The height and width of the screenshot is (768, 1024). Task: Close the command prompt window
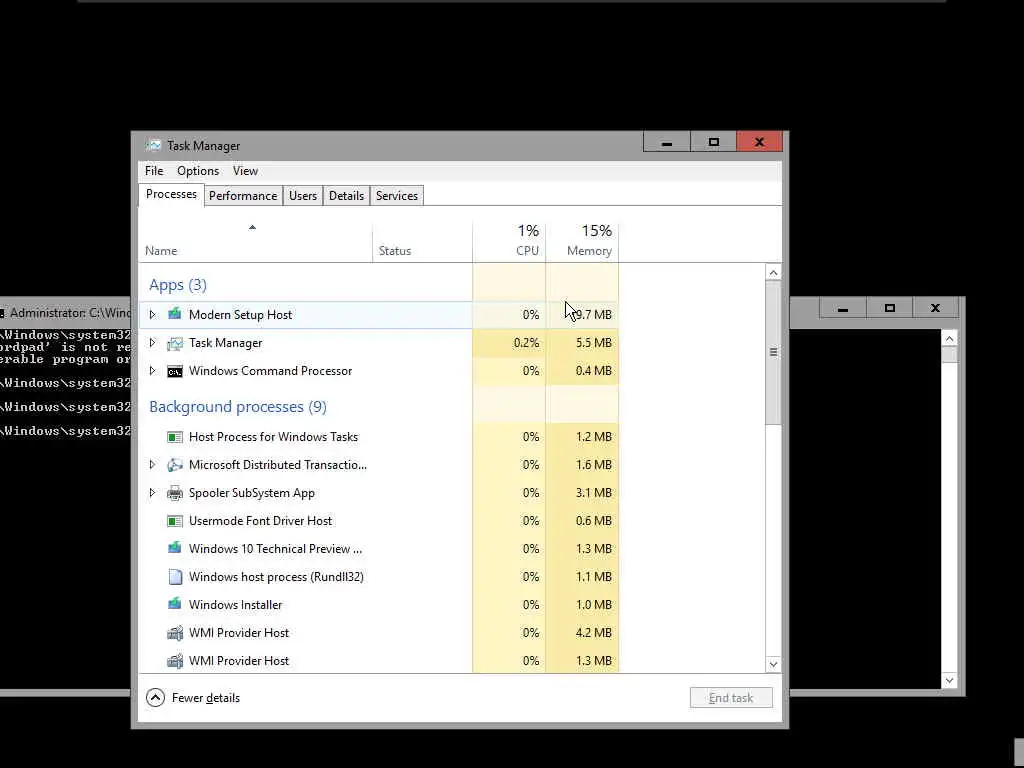(x=935, y=308)
